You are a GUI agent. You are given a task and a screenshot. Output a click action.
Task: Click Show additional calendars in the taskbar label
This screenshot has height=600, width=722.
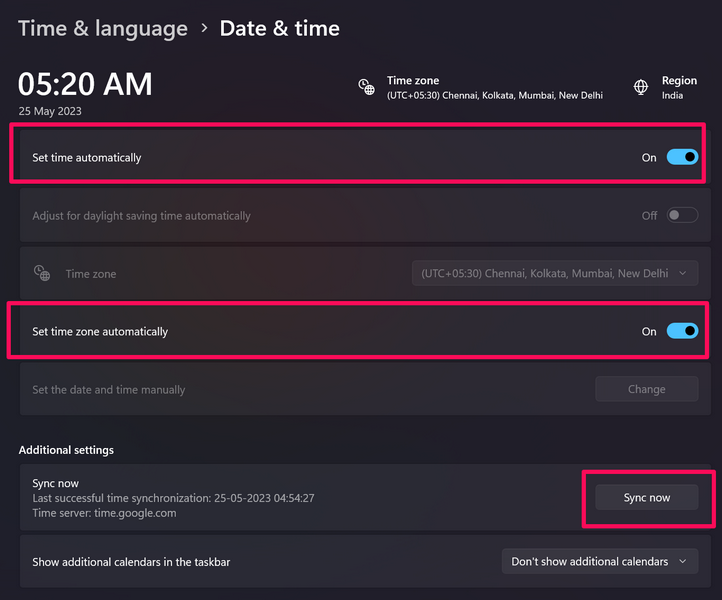point(131,562)
